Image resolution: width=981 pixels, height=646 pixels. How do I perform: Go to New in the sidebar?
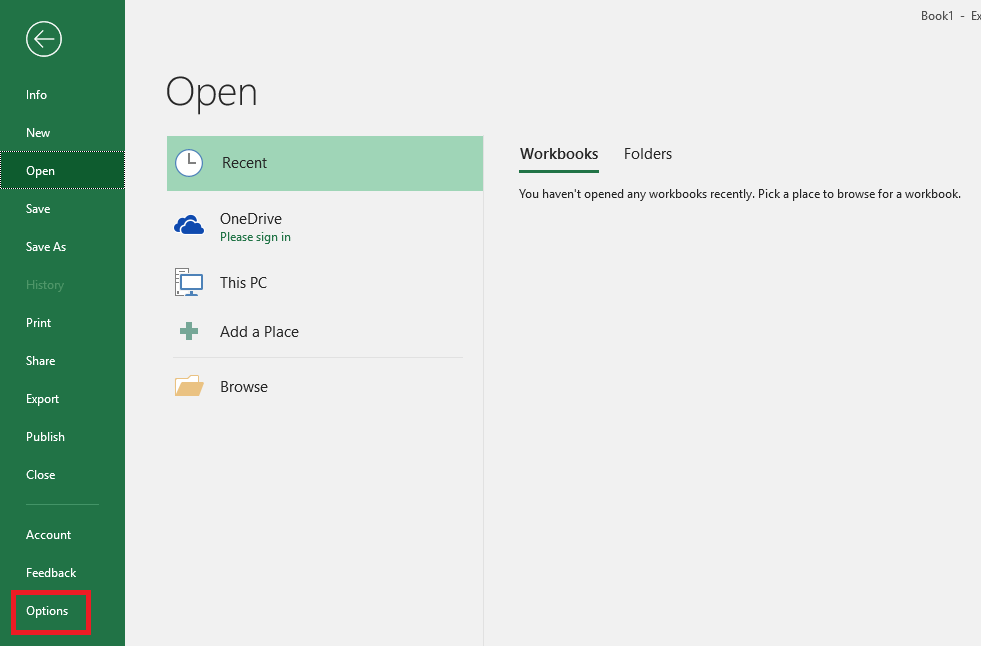(x=38, y=133)
